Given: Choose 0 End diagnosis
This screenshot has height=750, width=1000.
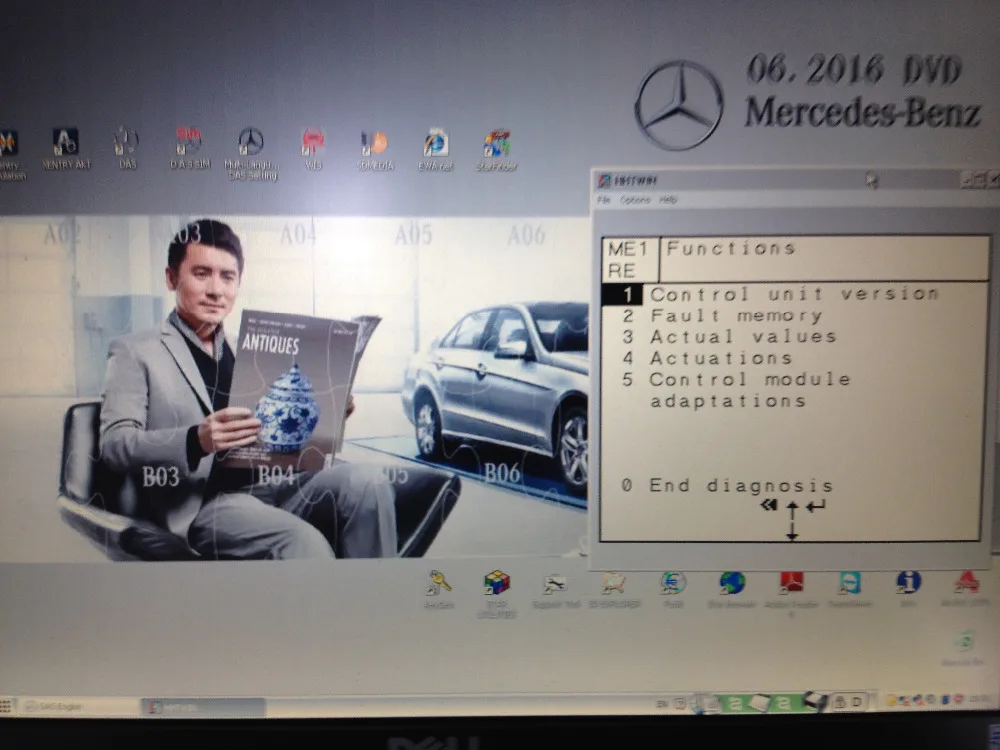Looking at the screenshot, I should 728,486.
